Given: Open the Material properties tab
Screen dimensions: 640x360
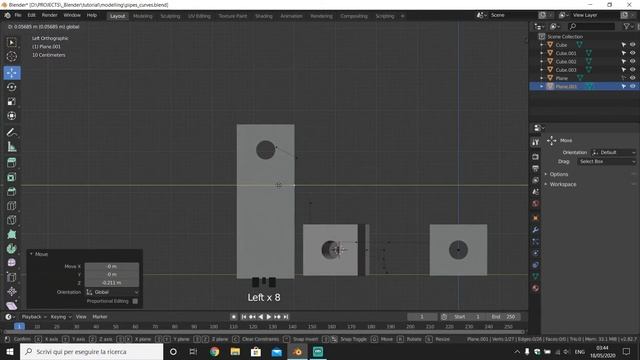Looking at the screenshot, I should (536, 288).
